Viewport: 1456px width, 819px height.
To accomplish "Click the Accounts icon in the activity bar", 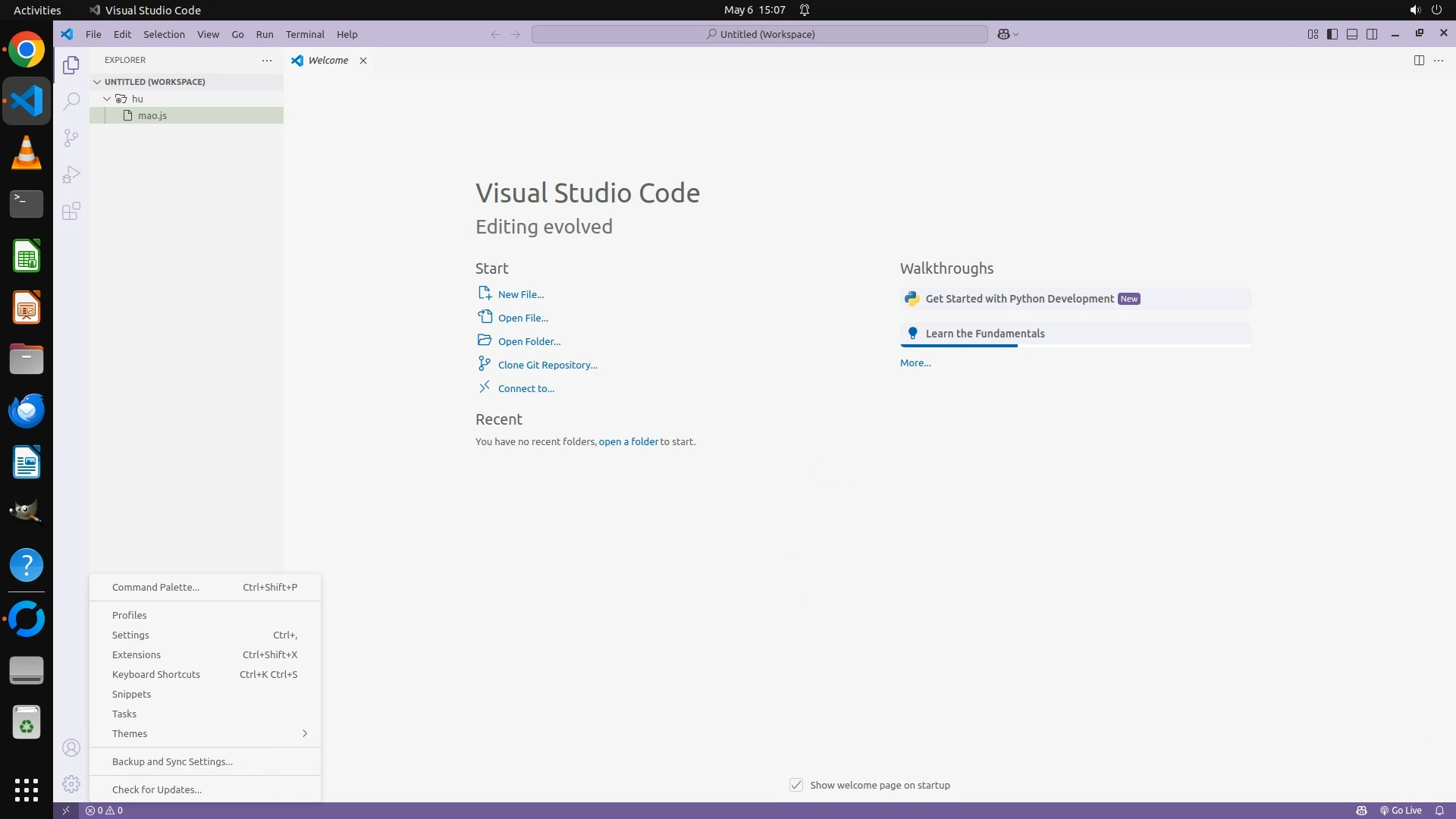I will coord(71,748).
